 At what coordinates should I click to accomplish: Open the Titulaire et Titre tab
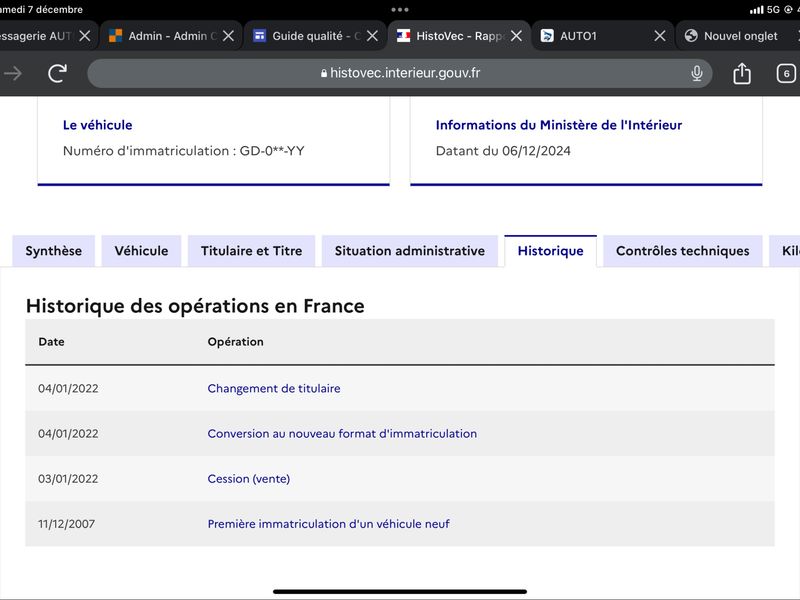coord(252,251)
